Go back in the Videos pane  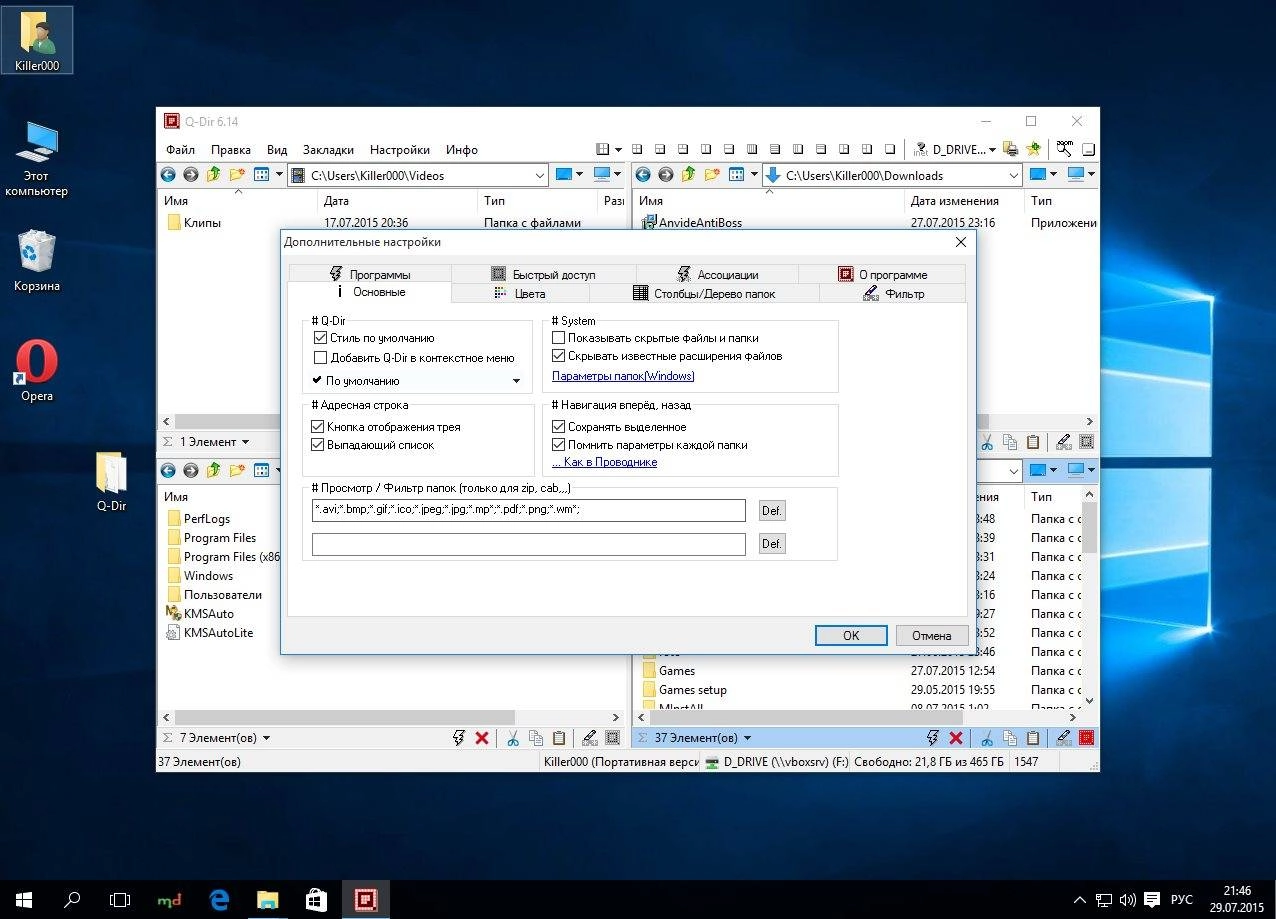point(168,175)
